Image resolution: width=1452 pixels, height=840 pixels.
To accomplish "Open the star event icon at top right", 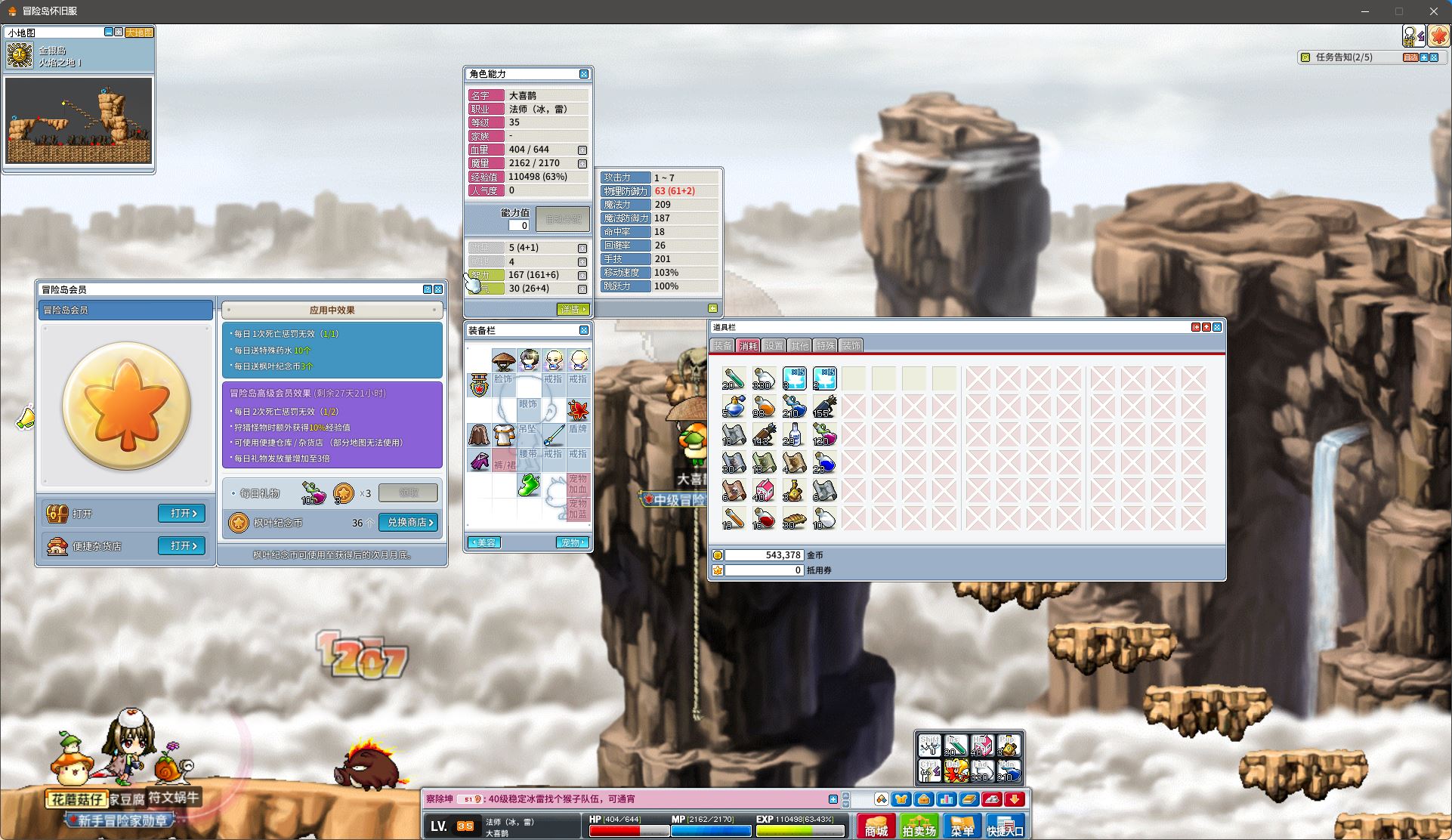I will tap(1439, 36).
